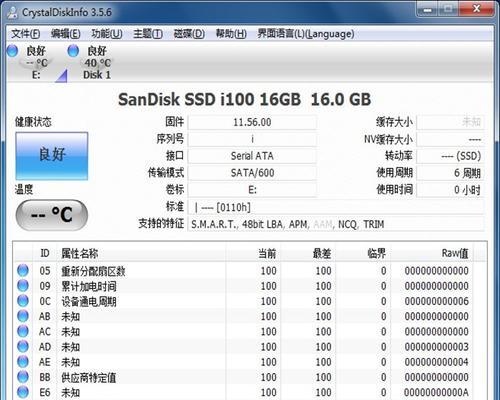Click the 属性名称 column header
Screen dimensions: 500x400
coord(142,253)
